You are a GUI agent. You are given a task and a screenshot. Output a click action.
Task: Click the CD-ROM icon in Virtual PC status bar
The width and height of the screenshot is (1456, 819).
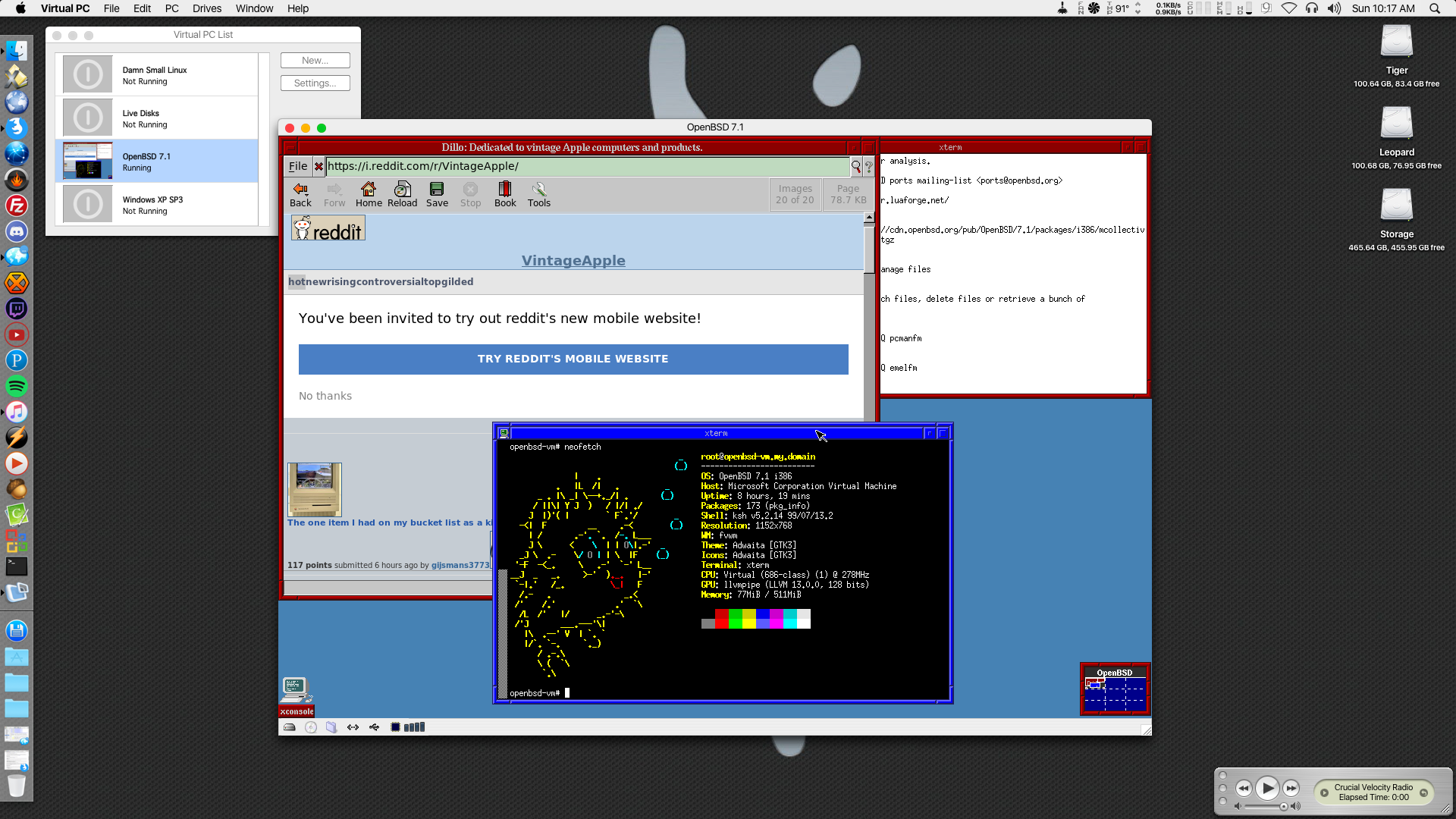coord(310,726)
